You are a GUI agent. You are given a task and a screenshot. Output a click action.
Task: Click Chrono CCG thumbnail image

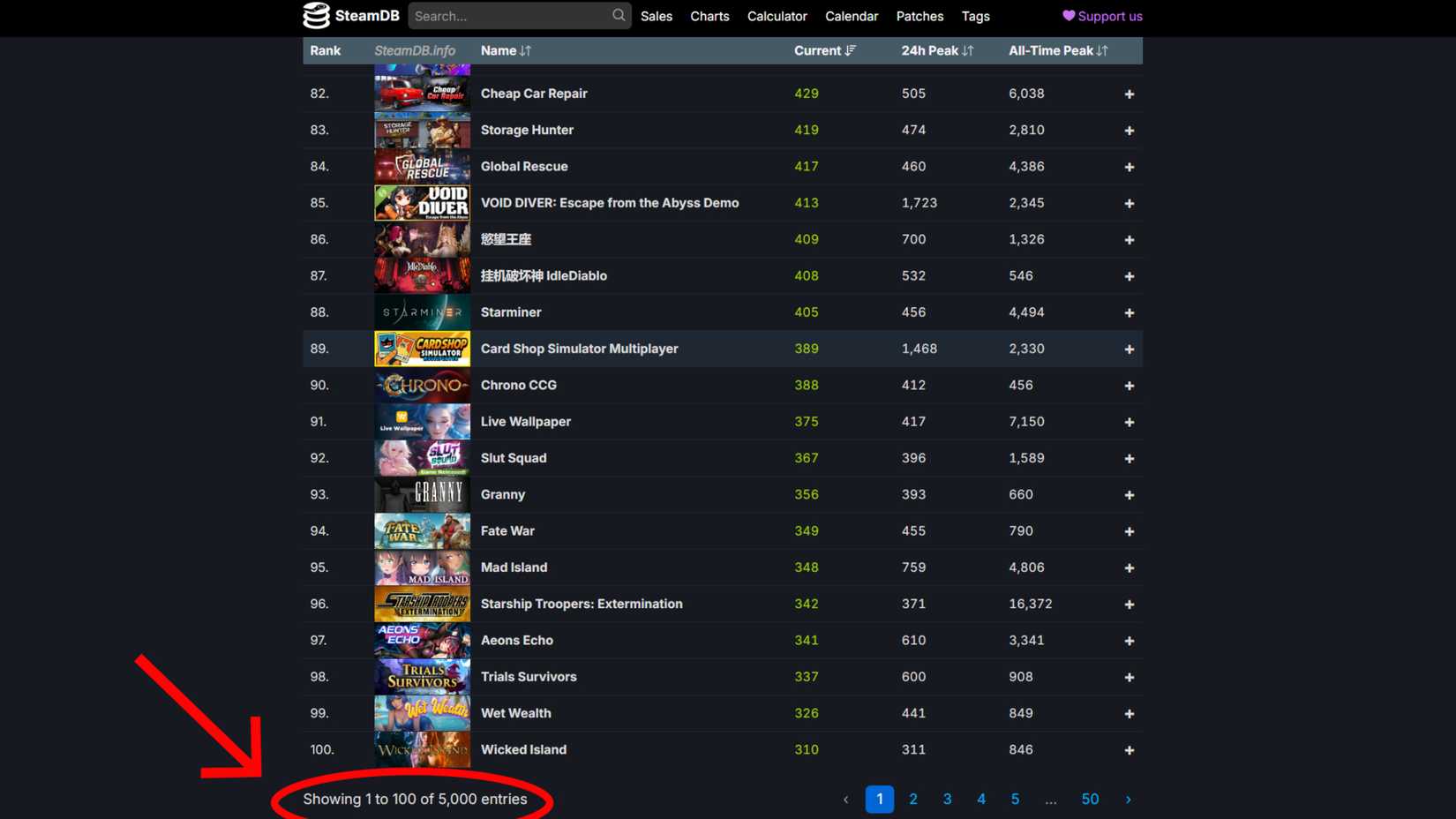(x=422, y=385)
